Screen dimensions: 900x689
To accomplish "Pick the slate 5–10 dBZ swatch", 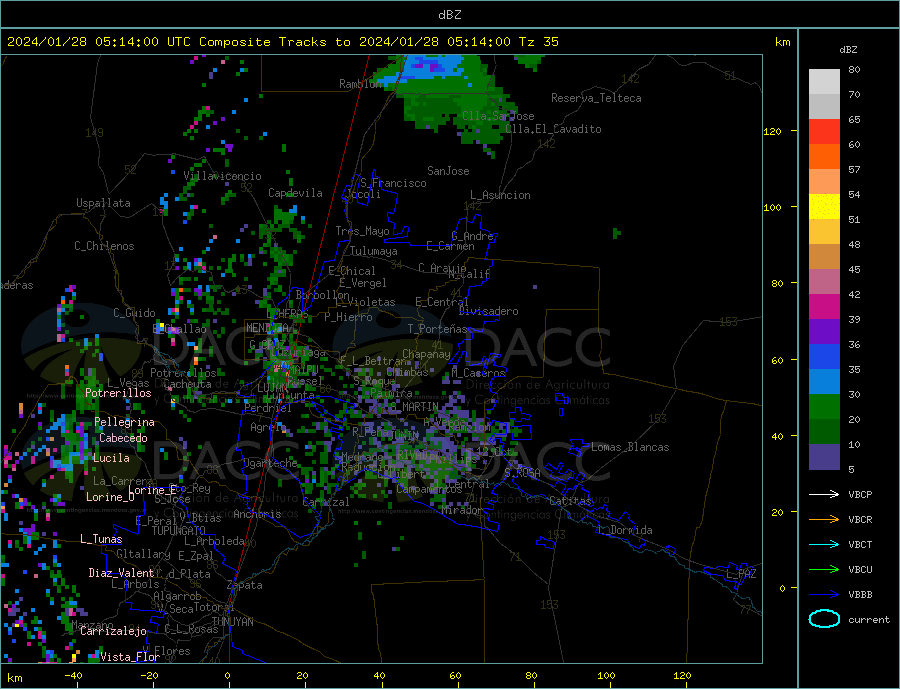I will 824,457.
